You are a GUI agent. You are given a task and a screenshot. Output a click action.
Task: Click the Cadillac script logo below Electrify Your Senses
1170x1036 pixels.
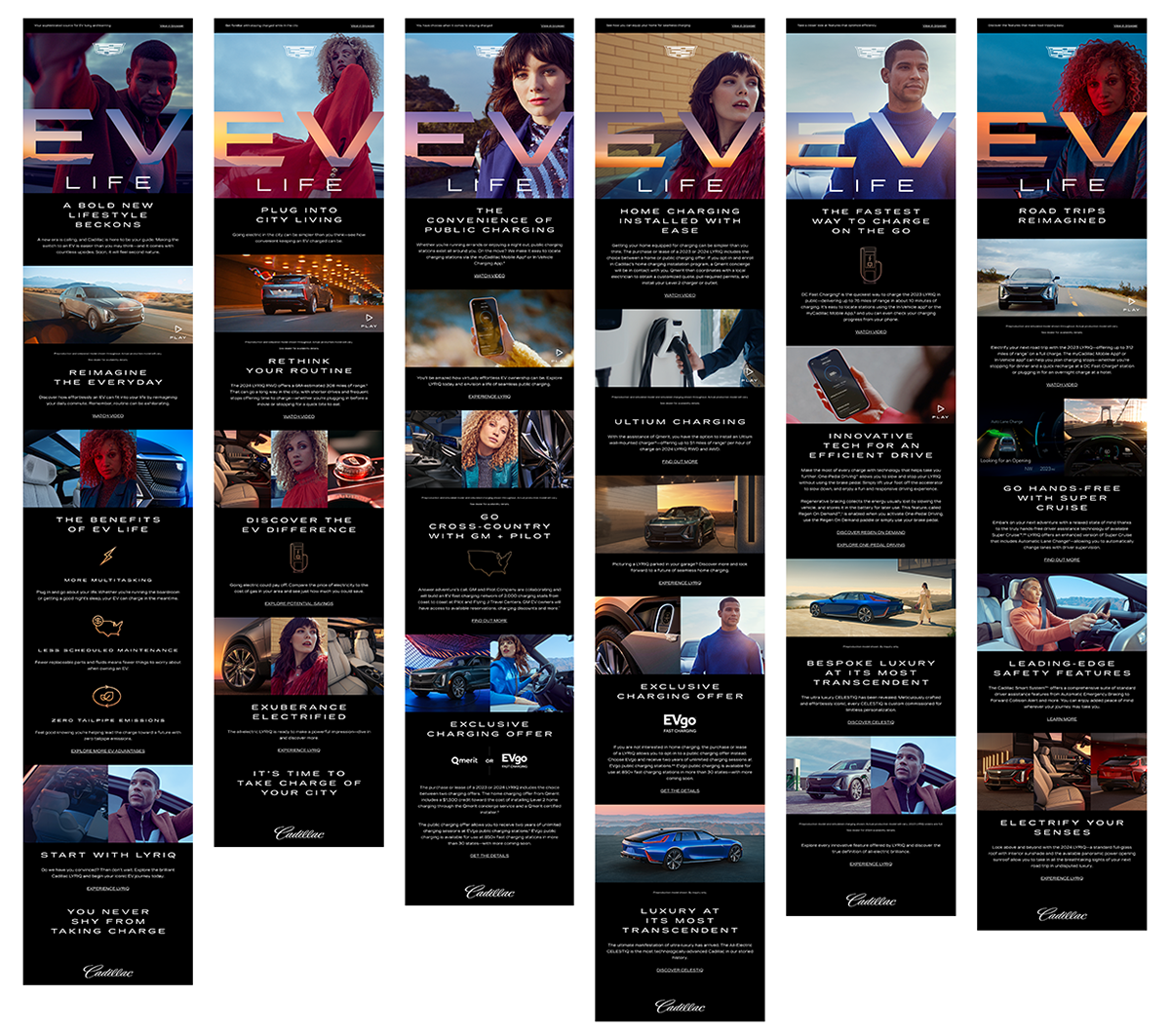point(1062,914)
